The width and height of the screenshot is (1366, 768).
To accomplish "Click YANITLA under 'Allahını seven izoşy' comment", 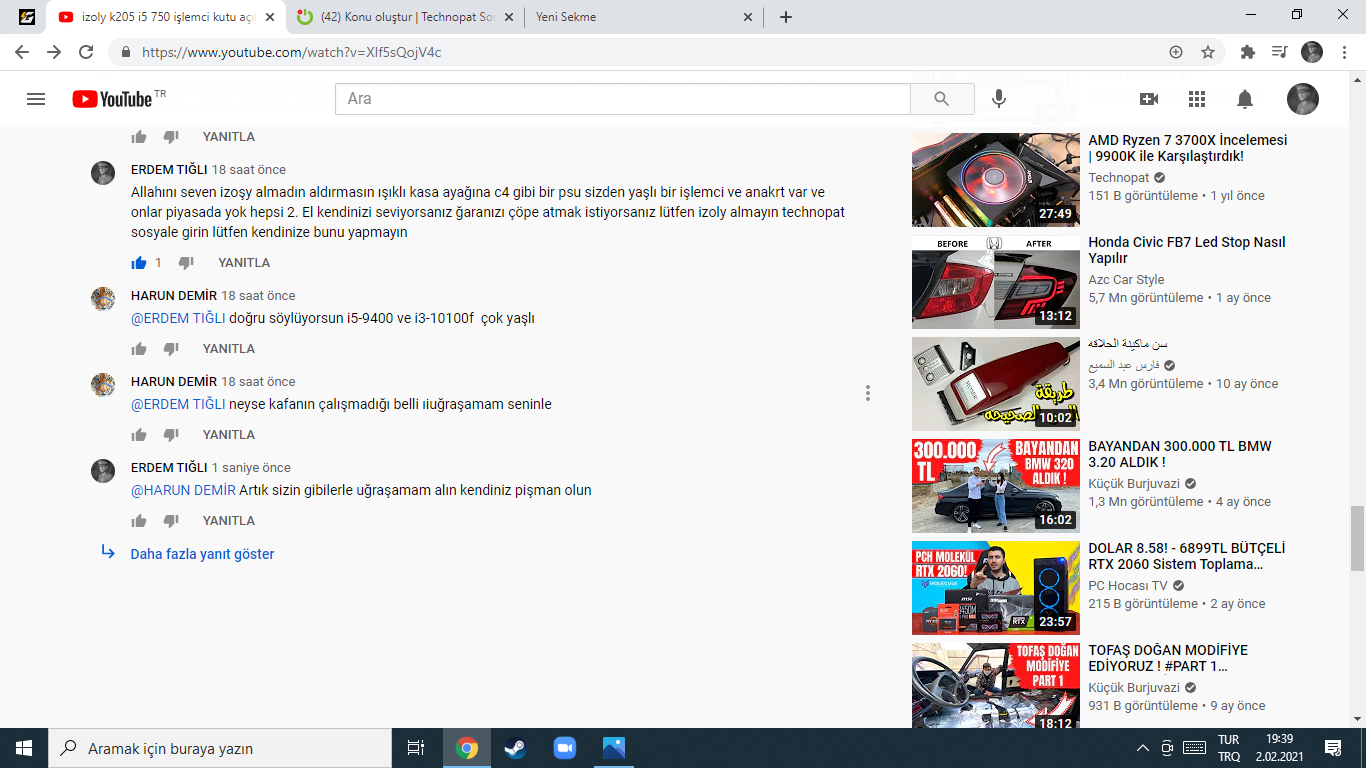I will [244, 263].
